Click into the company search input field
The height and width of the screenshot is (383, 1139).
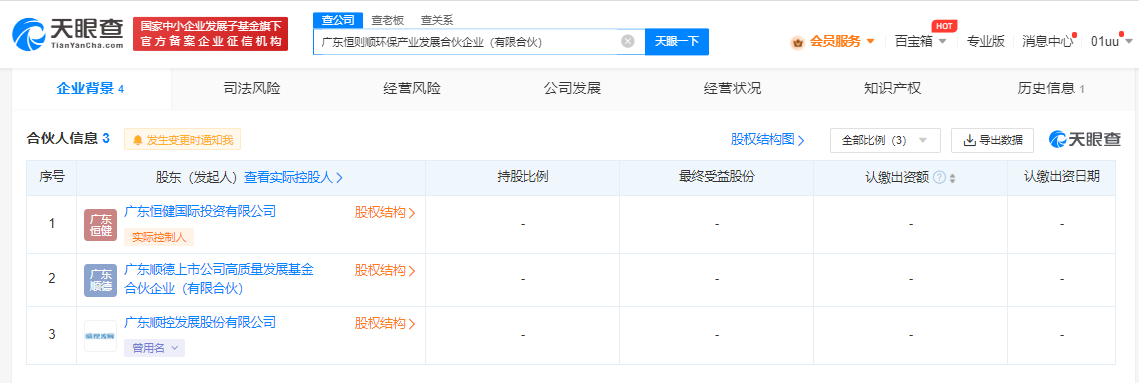point(469,41)
